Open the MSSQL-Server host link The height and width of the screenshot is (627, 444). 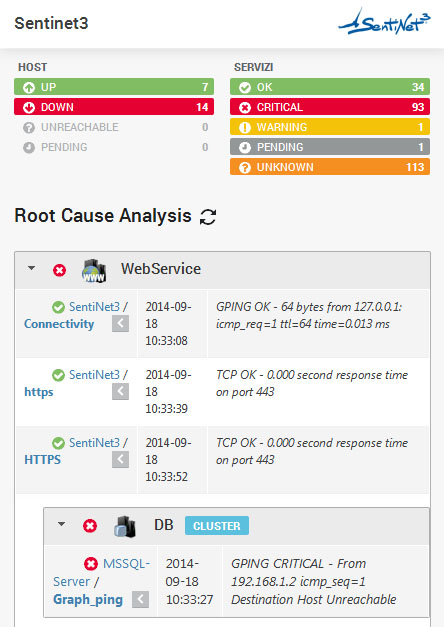(x=102, y=573)
